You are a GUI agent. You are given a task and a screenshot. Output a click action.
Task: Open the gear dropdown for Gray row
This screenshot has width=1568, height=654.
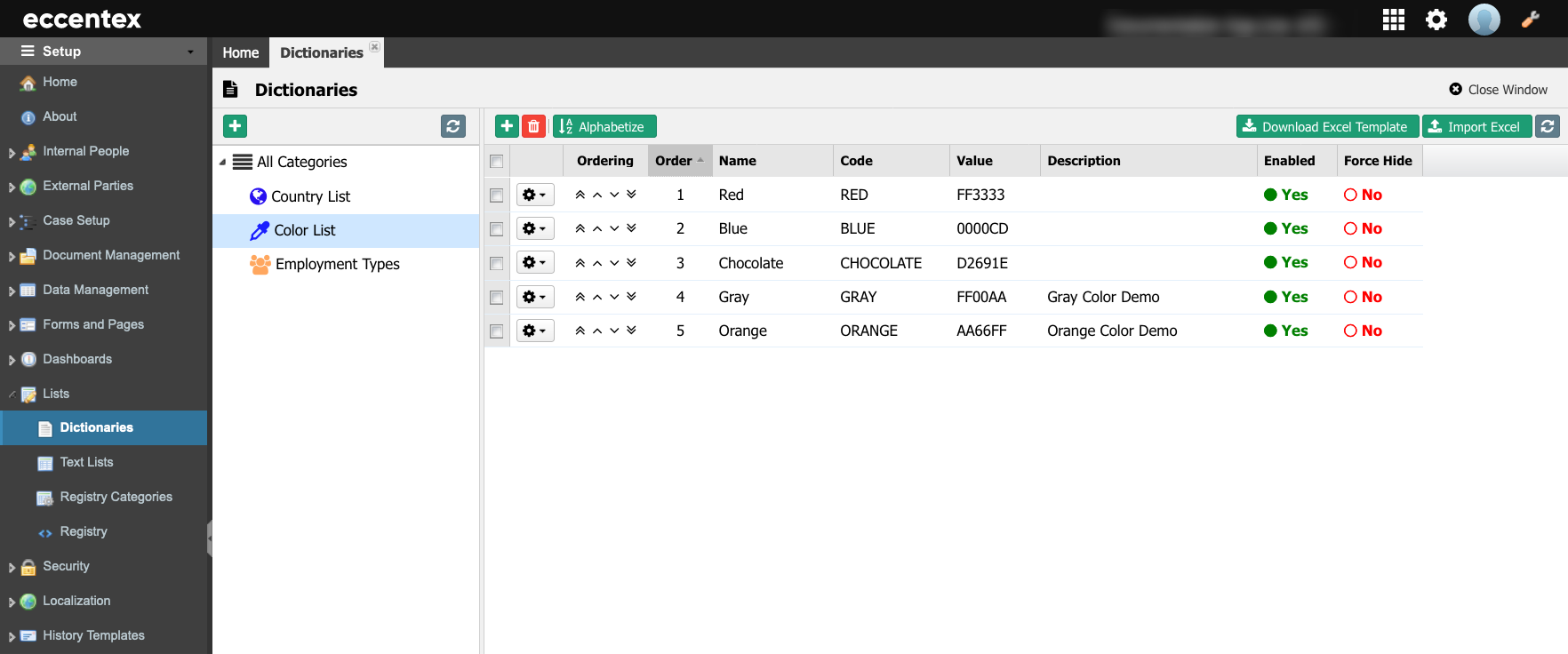(535, 297)
